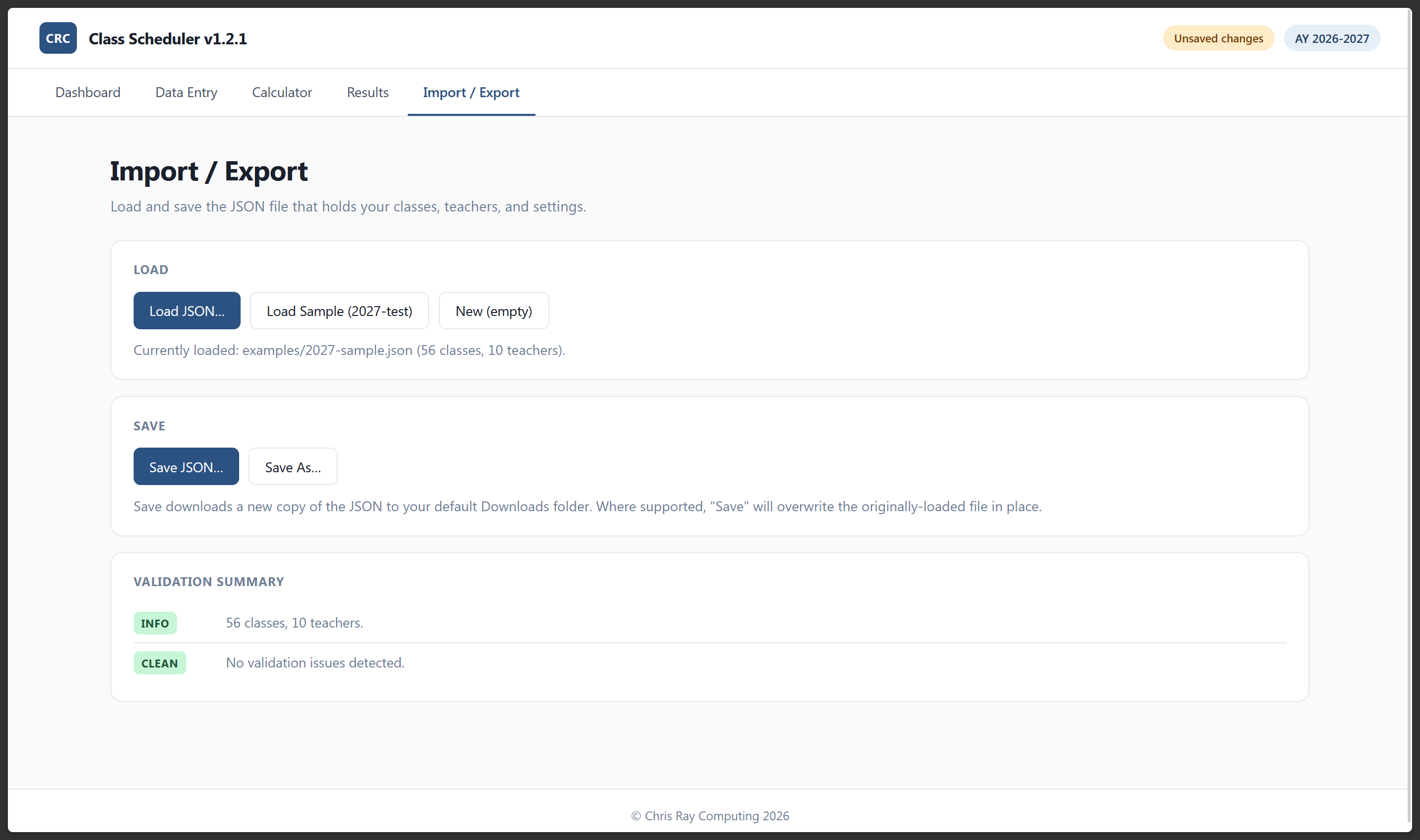Image resolution: width=1420 pixels, height=840 pixels.
Task: Select the Import / Export tab
Action: tap(471, 92)
